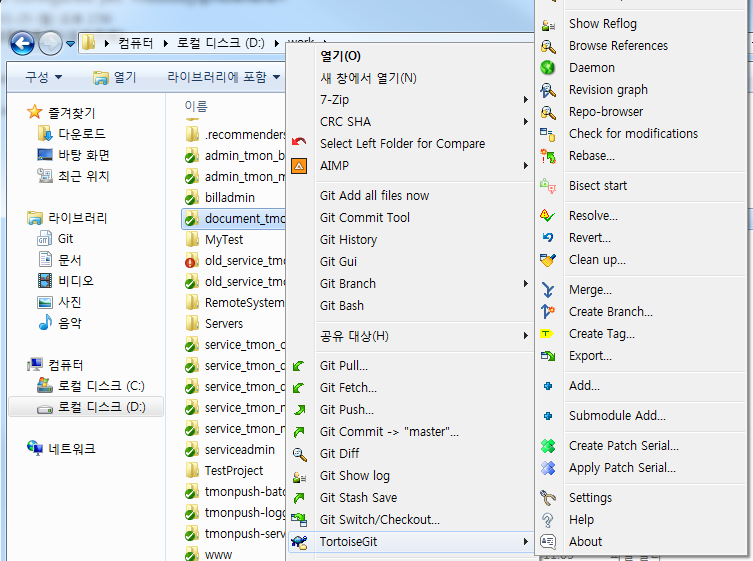Click the TortoiseGit turtle icon

pos(299,542)
